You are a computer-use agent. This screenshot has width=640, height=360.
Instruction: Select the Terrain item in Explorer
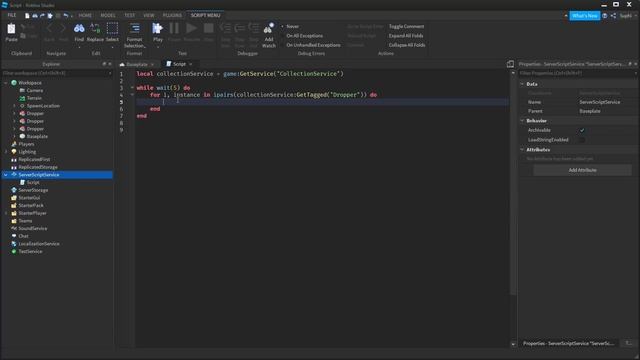point(34,98)
